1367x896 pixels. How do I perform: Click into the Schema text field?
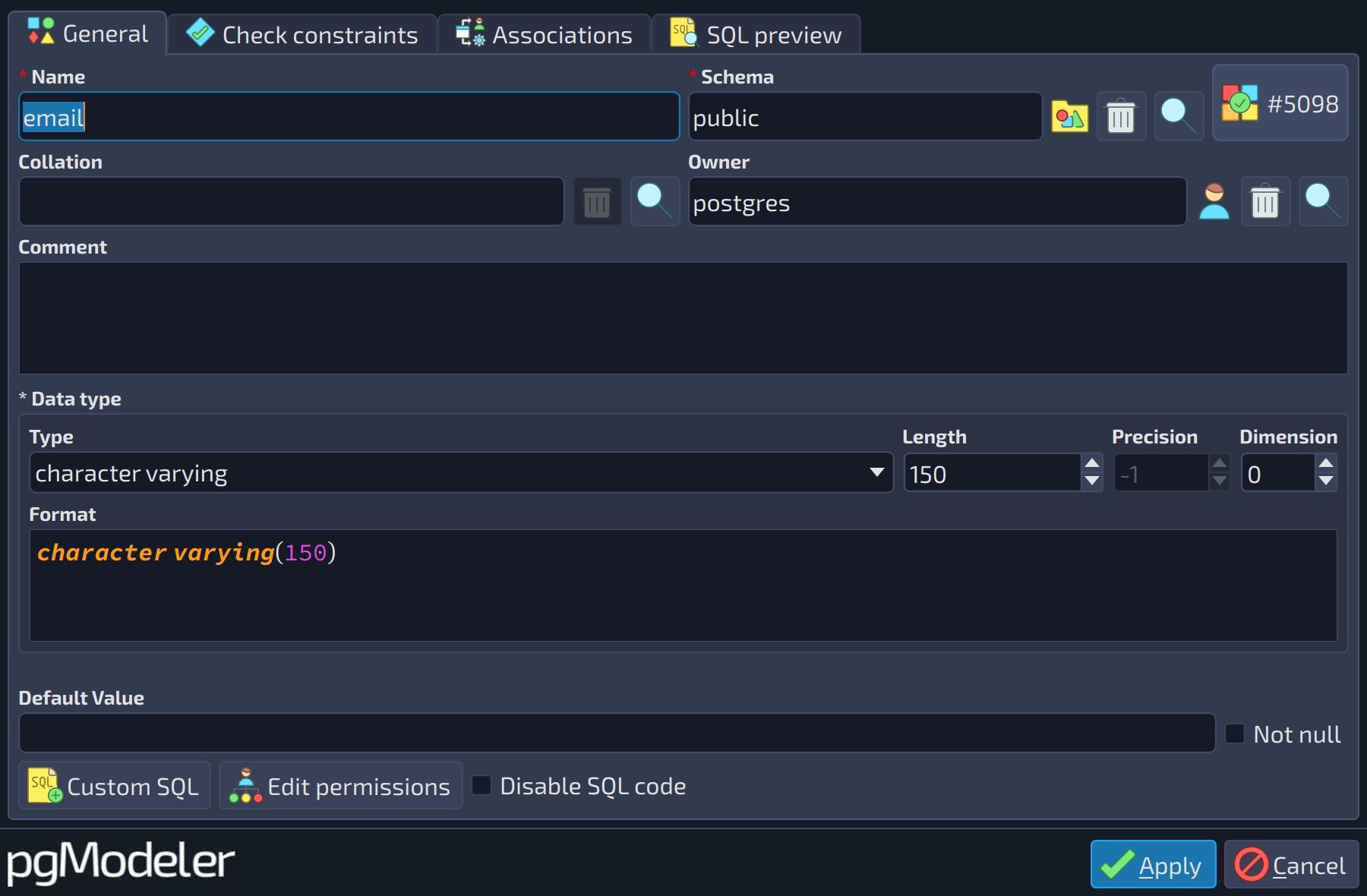865,117
